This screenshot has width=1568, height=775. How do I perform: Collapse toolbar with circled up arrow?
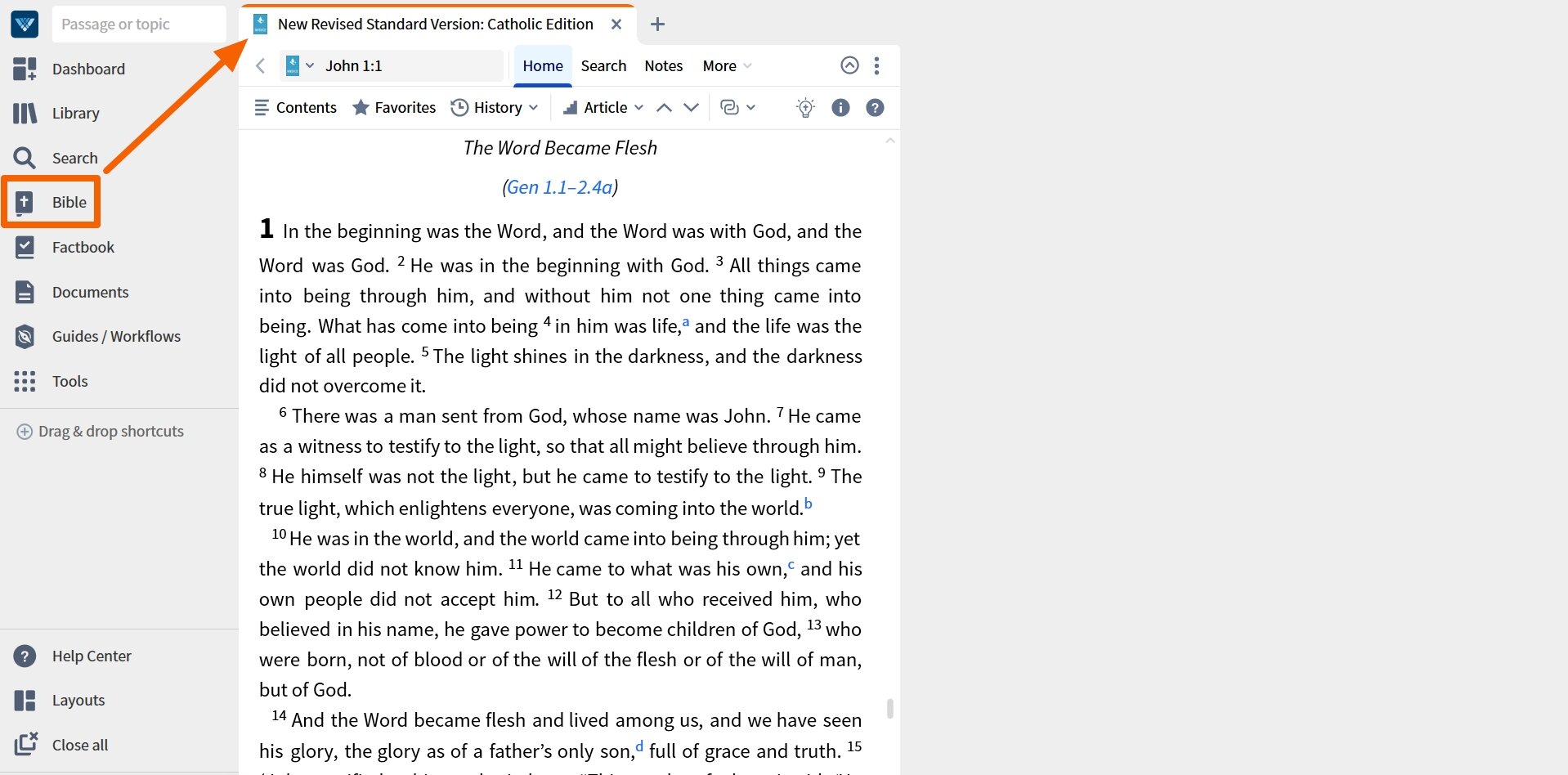coord(849,65)
